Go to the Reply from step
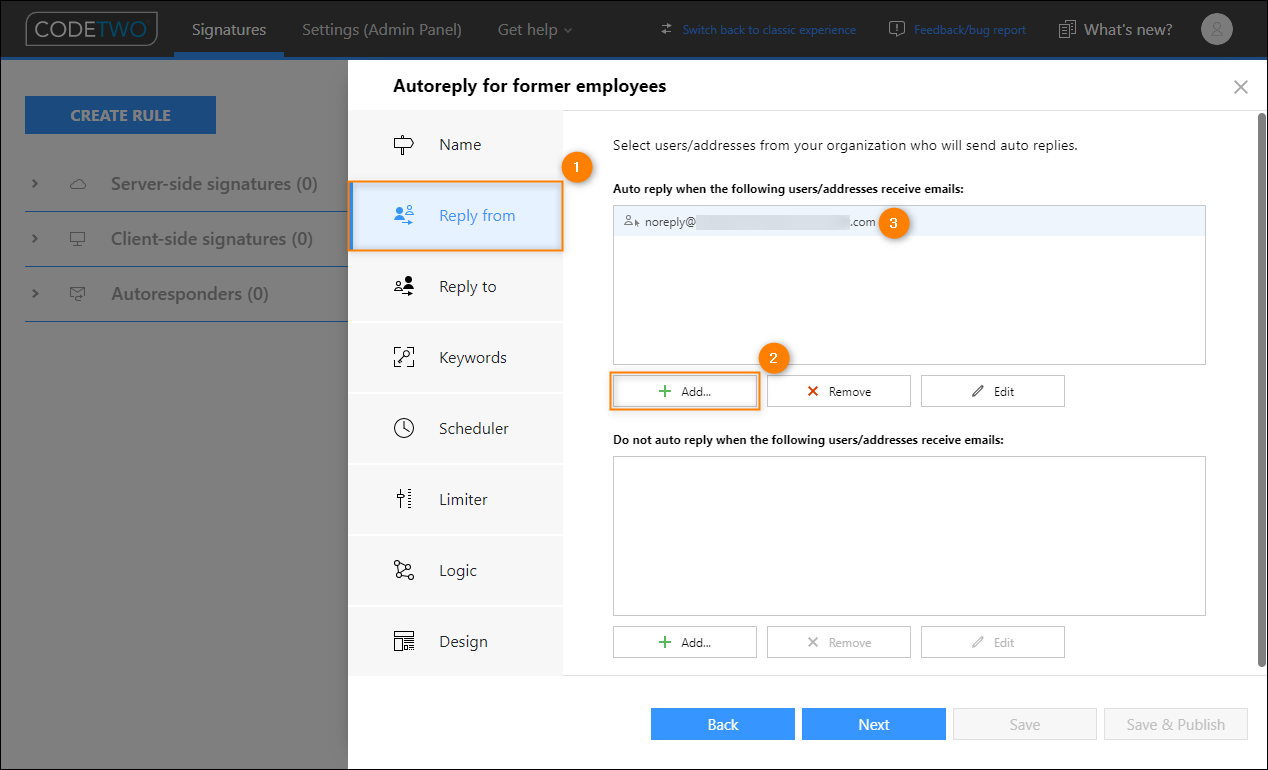 455,216
